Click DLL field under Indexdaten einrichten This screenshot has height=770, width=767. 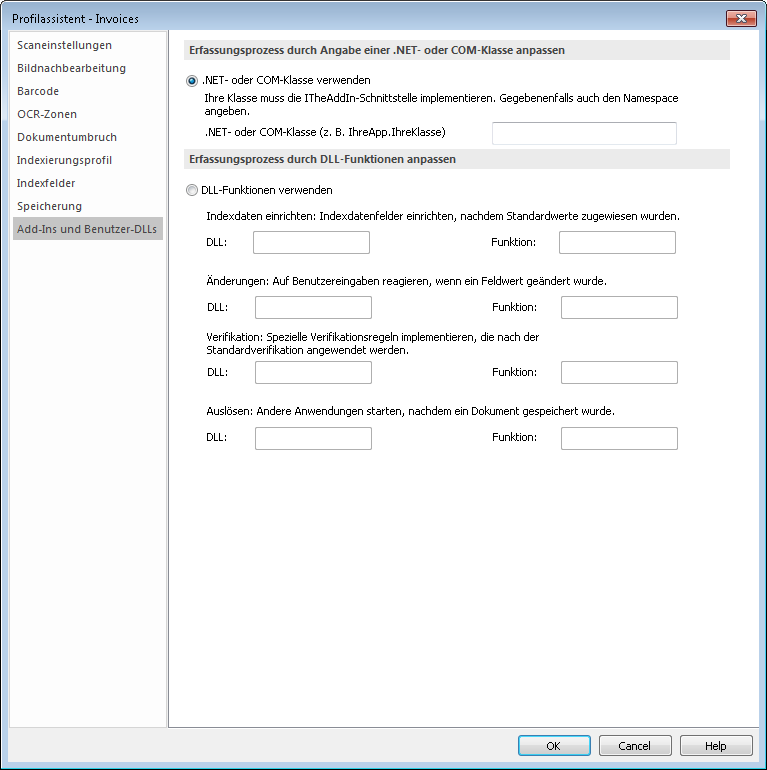(x=311, y=243)
